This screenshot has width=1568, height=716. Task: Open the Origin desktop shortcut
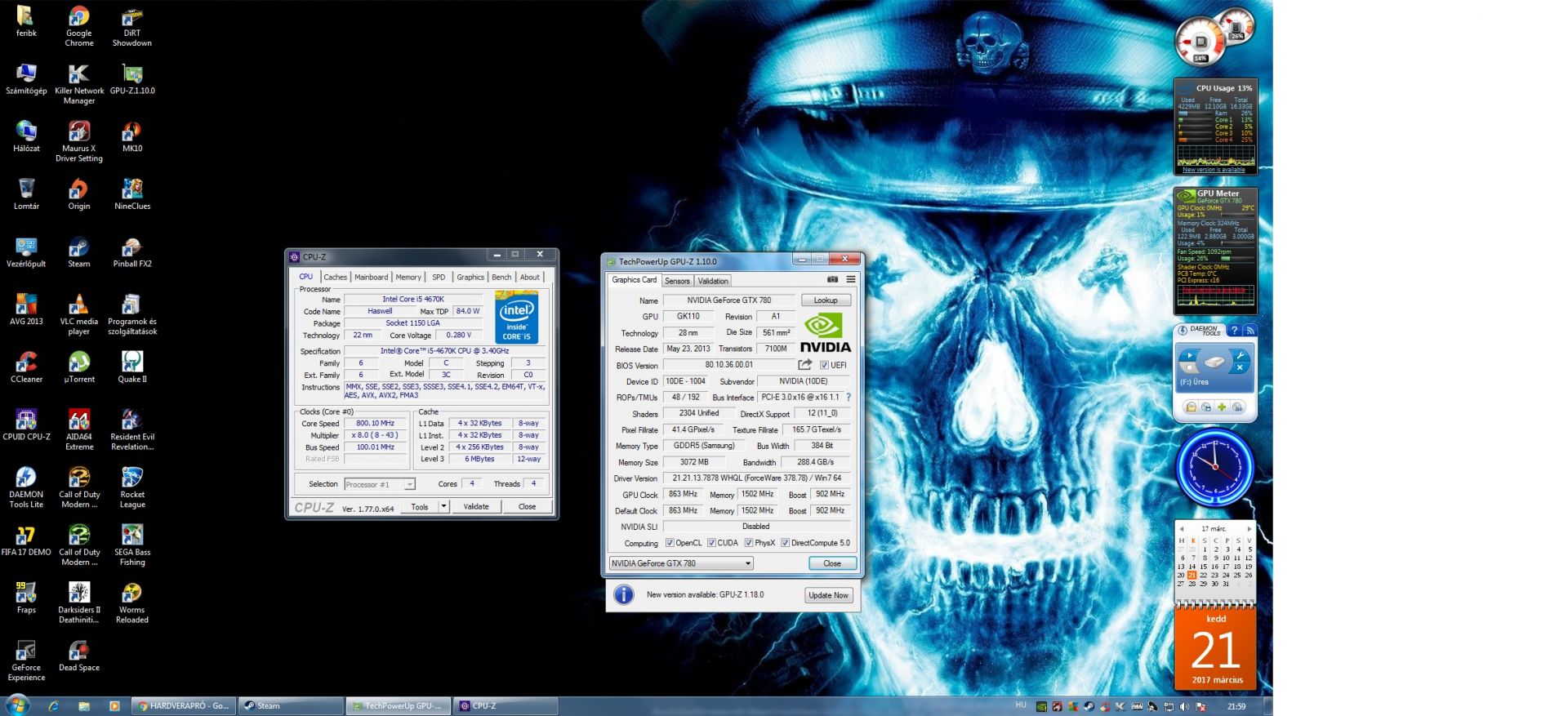[79, 195]
